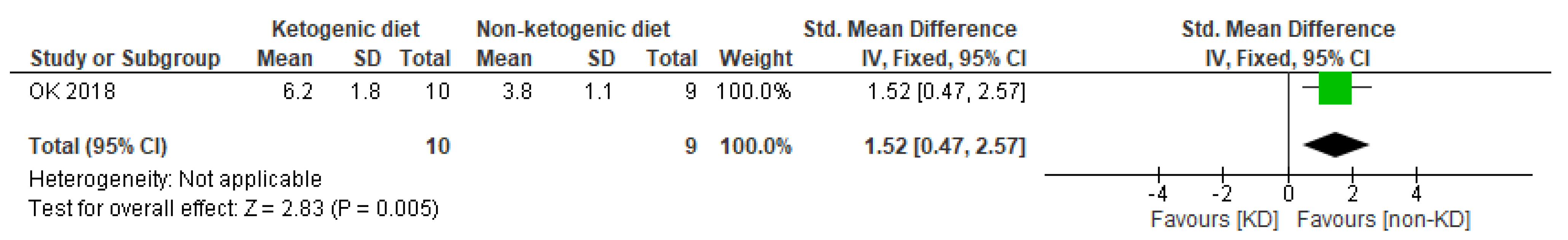Click the Non-ketogenic diet group header
1568x240 pixels.
(x=572, y=29)
